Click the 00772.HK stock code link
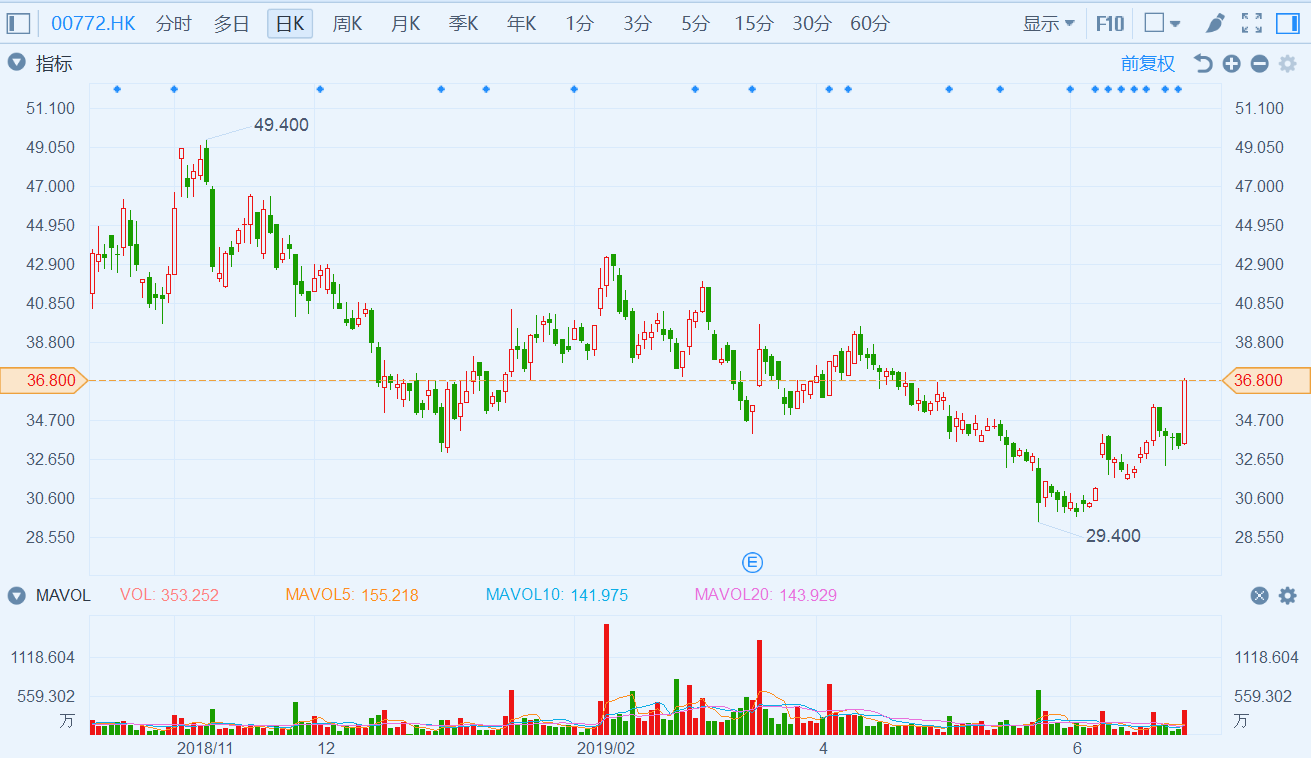This screenshot has height=758, width=1311. [x=93, y=23]
